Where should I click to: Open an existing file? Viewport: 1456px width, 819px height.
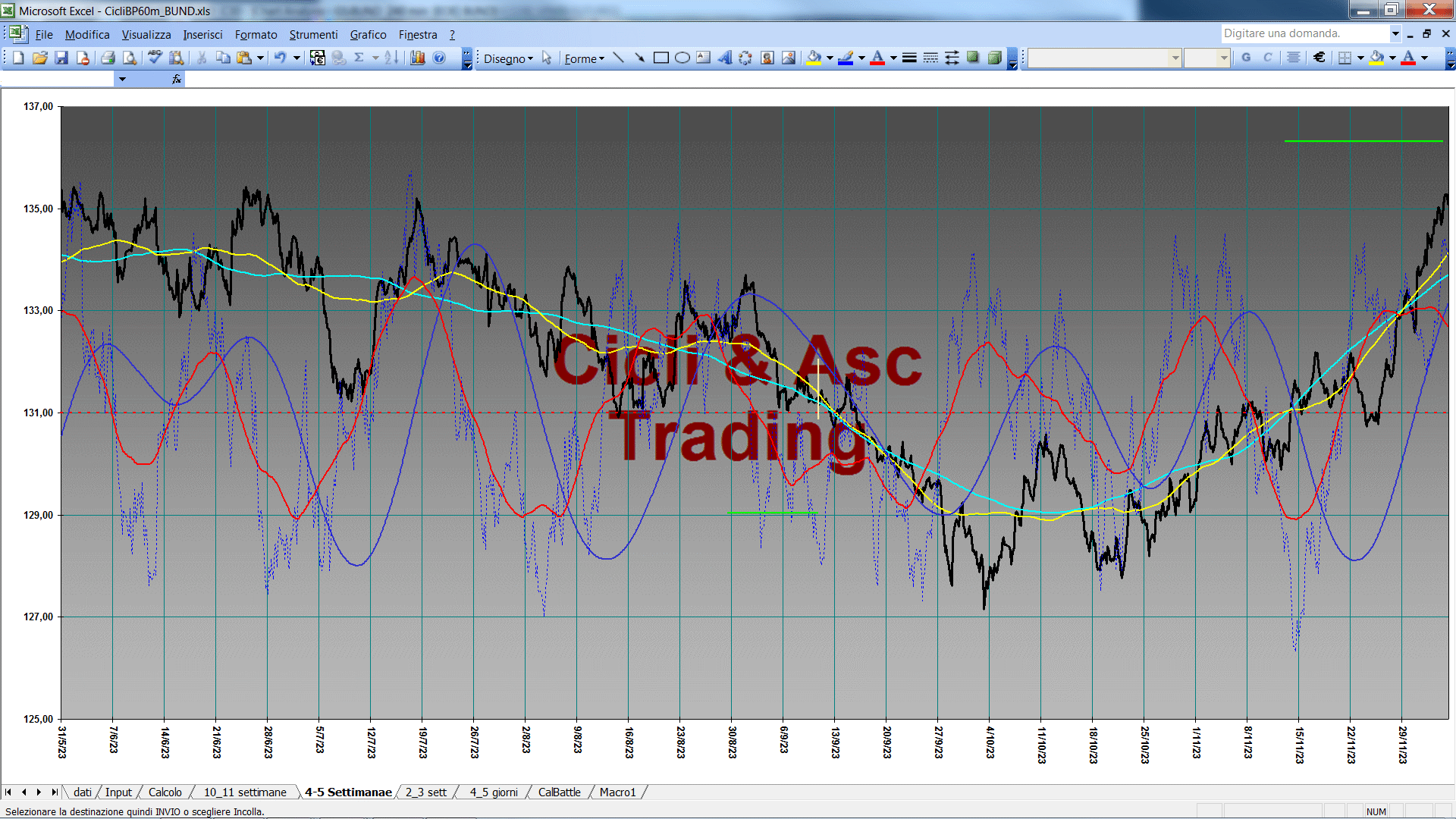coord(40,58)
